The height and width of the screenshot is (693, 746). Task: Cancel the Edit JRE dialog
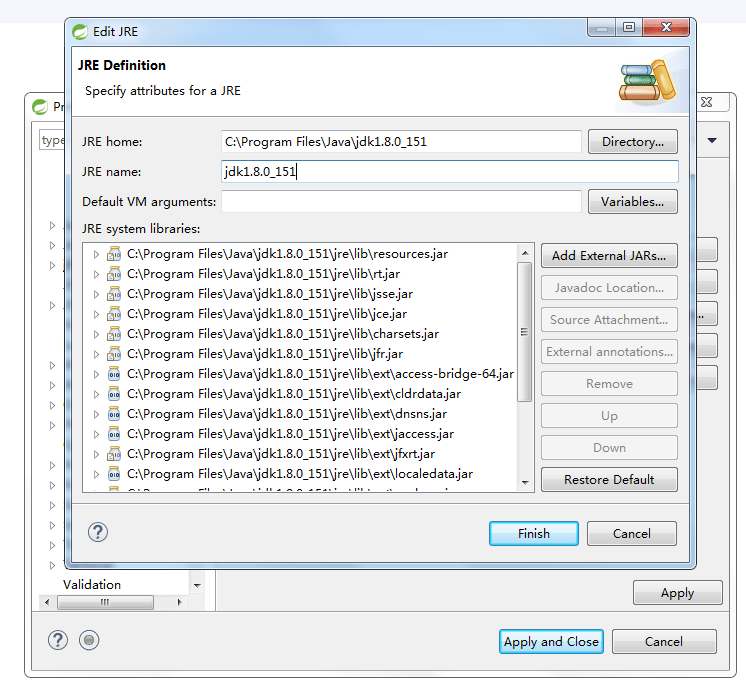(x=632, y=534)
